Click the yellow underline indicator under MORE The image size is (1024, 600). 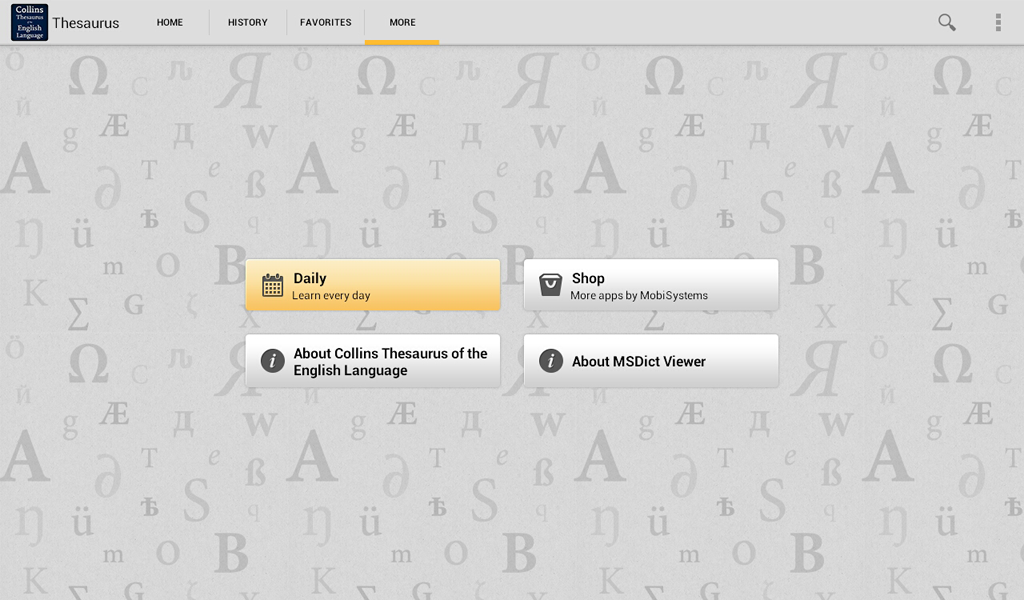[x=402, y=40]
